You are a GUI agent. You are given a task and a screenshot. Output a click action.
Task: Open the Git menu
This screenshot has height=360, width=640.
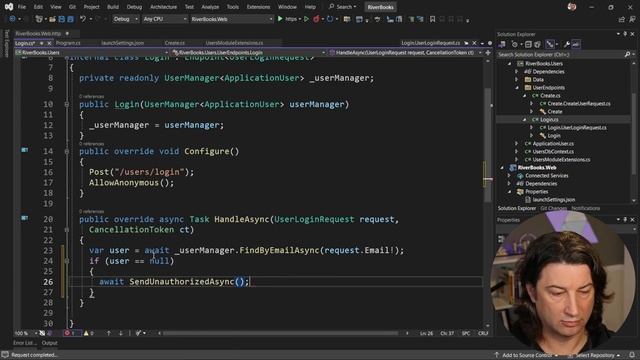click(72, 7)
